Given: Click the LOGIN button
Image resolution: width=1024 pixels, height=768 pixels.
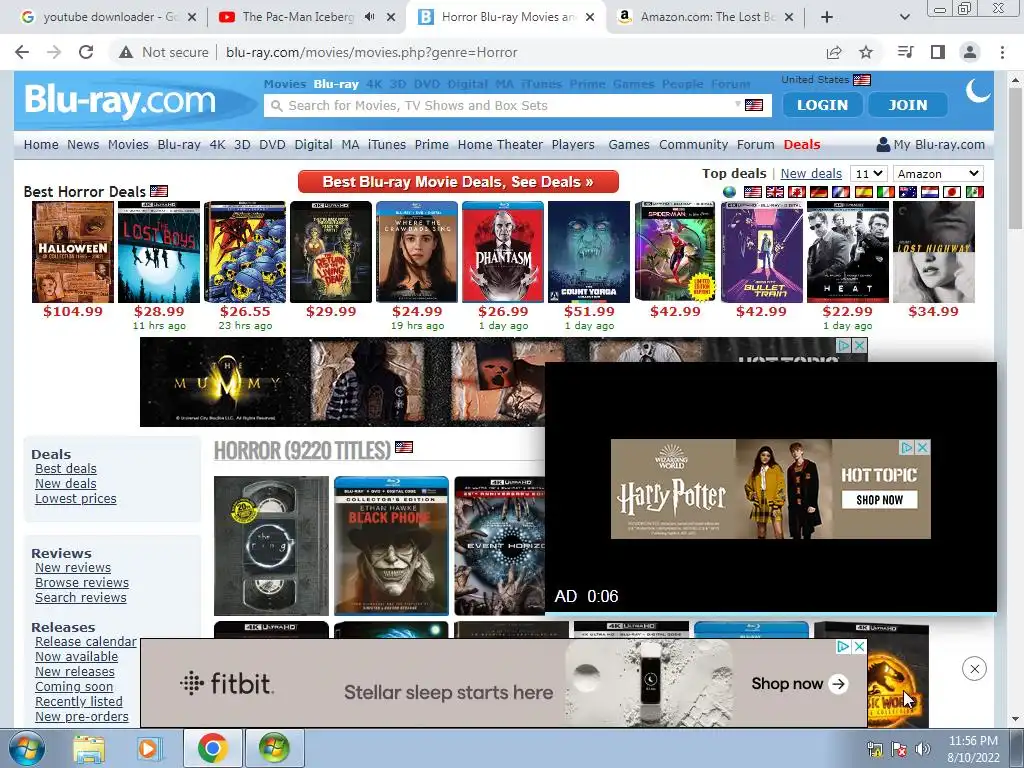Looking at the screenshot, I should pyautogui.click(x=822, y=104).
